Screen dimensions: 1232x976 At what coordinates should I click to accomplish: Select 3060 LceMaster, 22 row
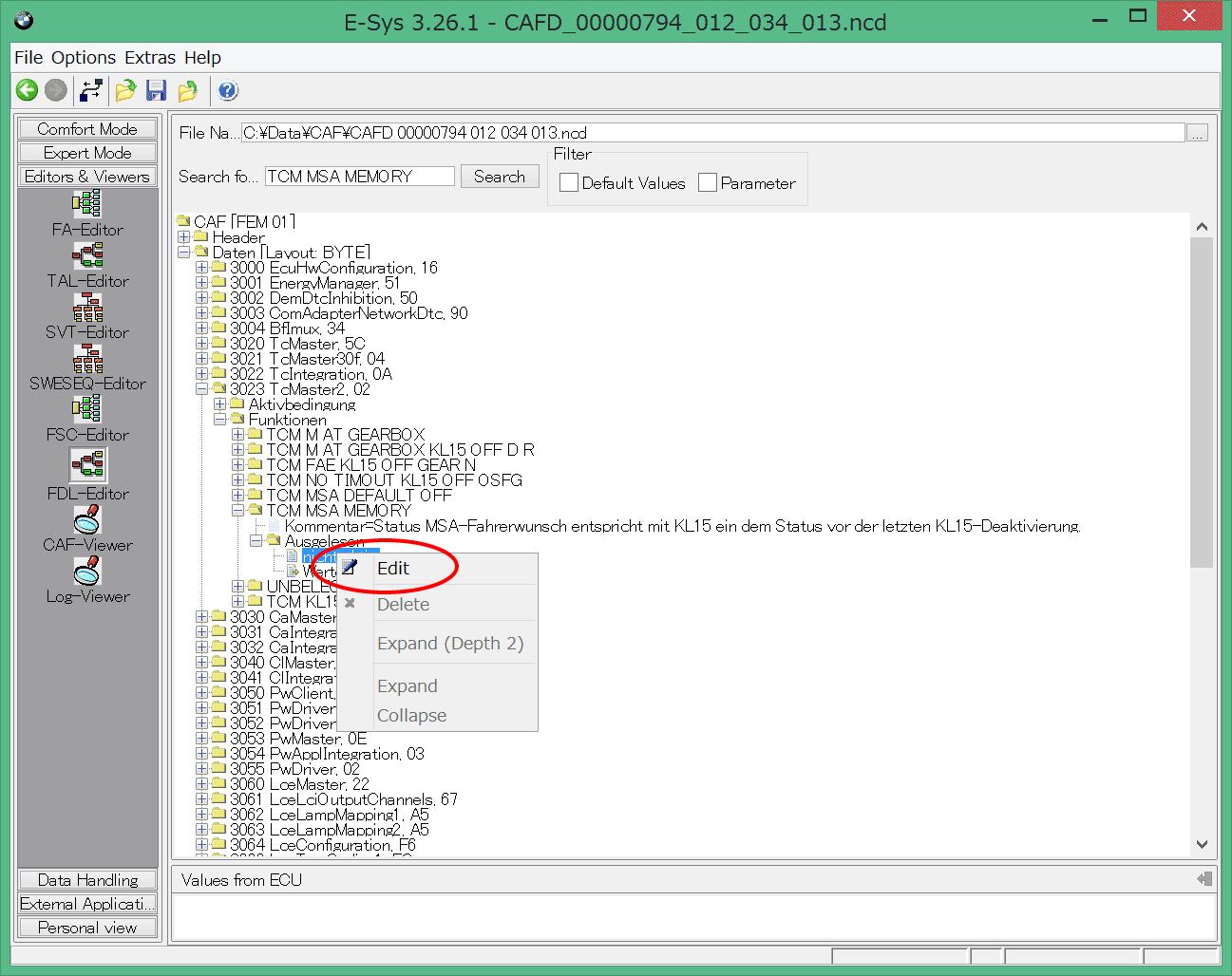point(299,784)
